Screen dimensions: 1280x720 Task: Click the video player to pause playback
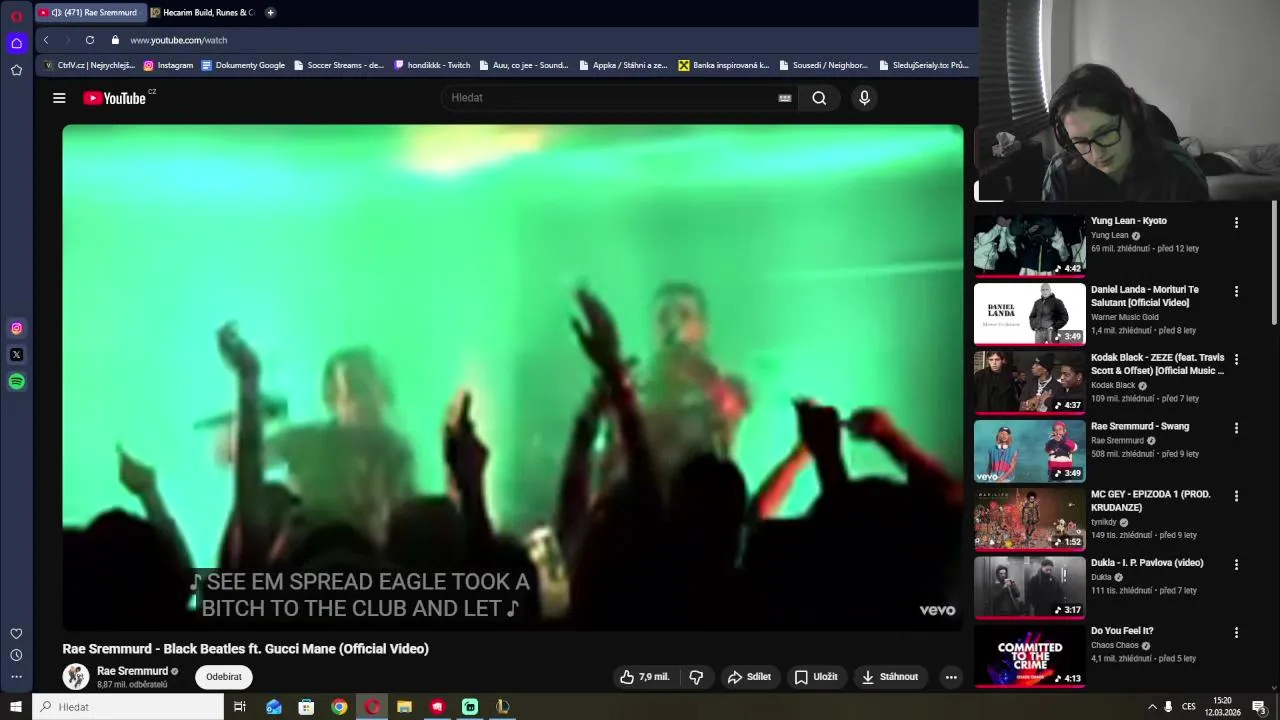point(513,378)
